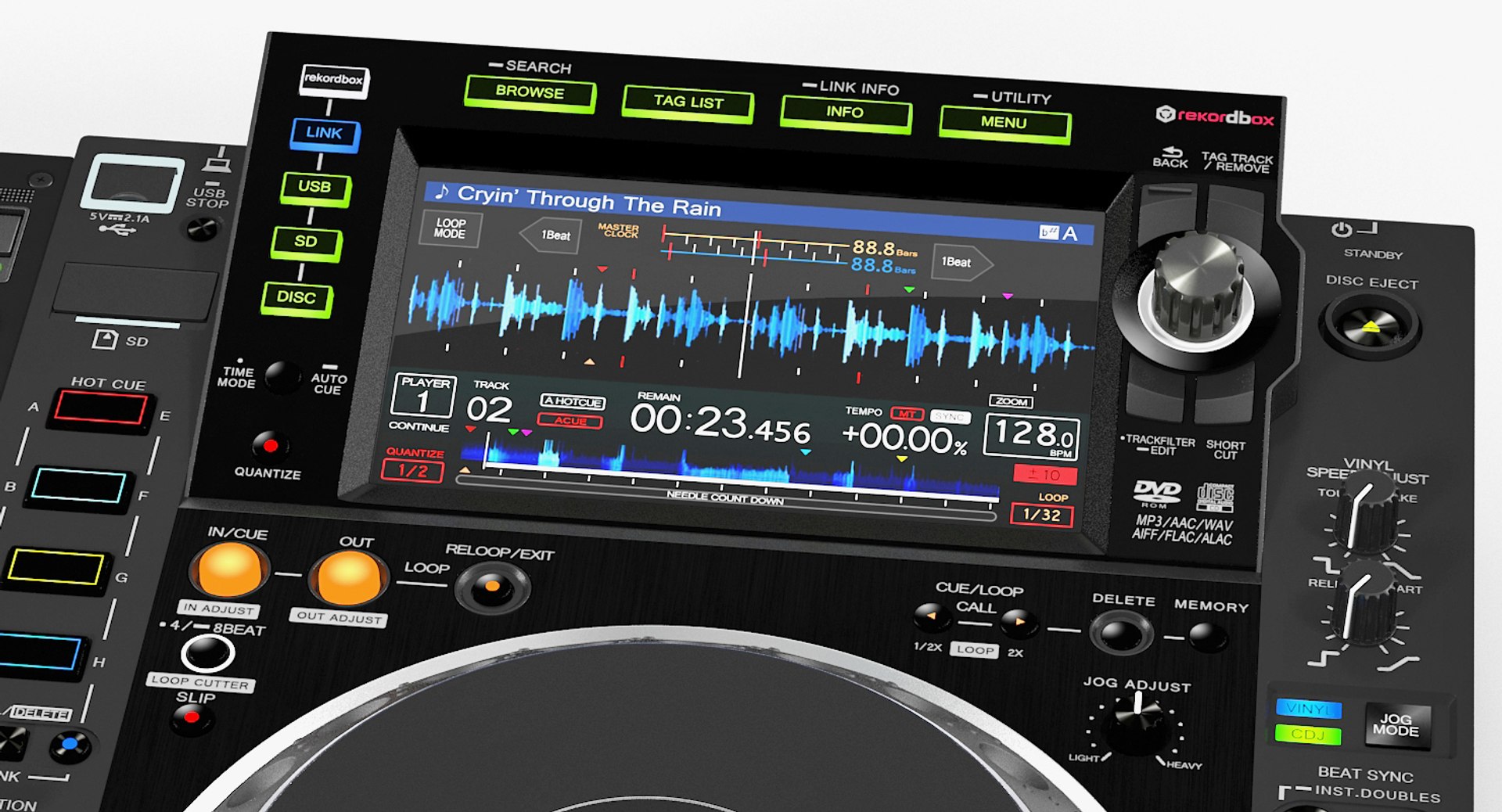Tap the track number 02

pyautogui.click(x=490, y=410)
